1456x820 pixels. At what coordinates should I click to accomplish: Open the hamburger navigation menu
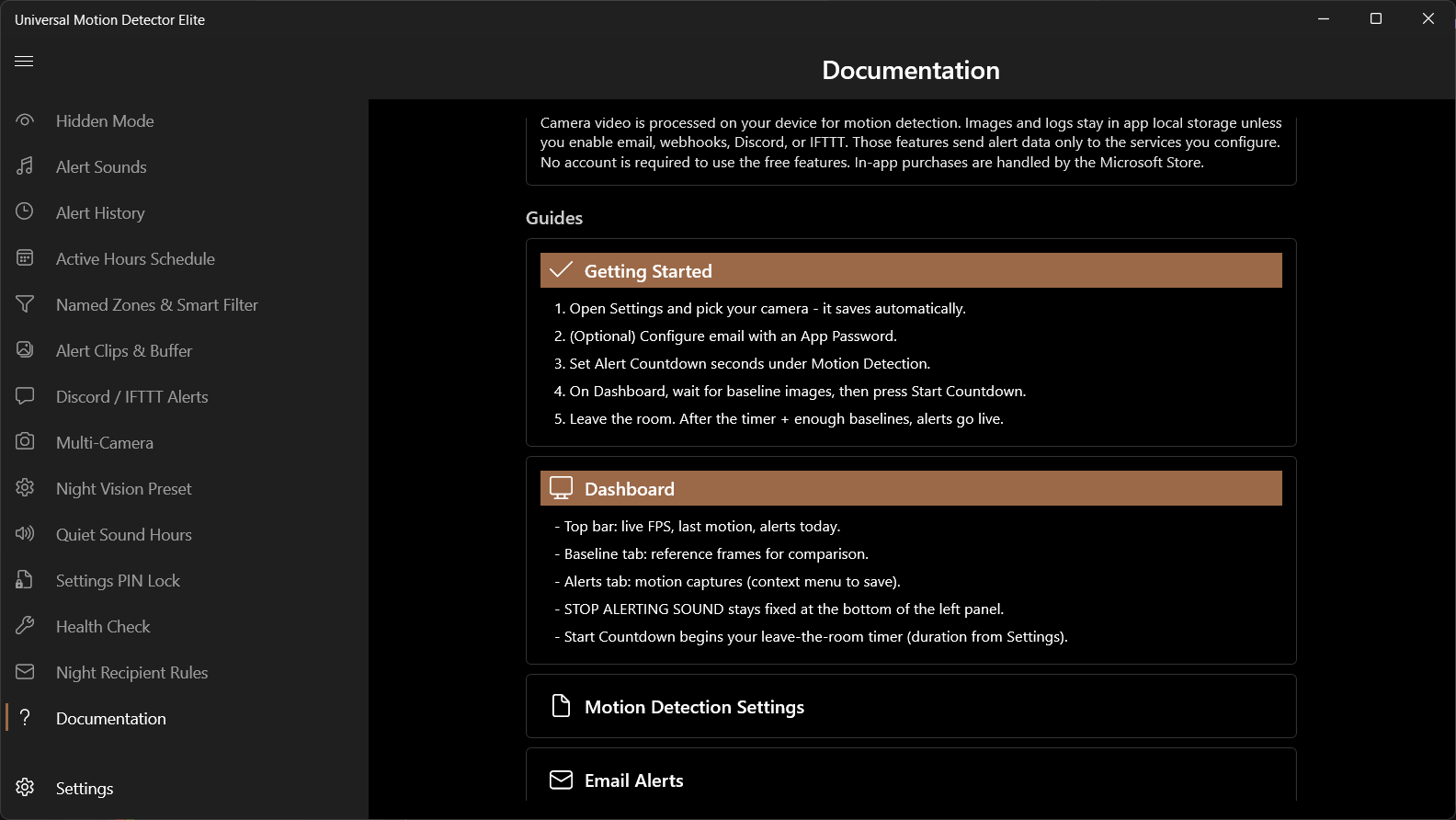[24, 61]
